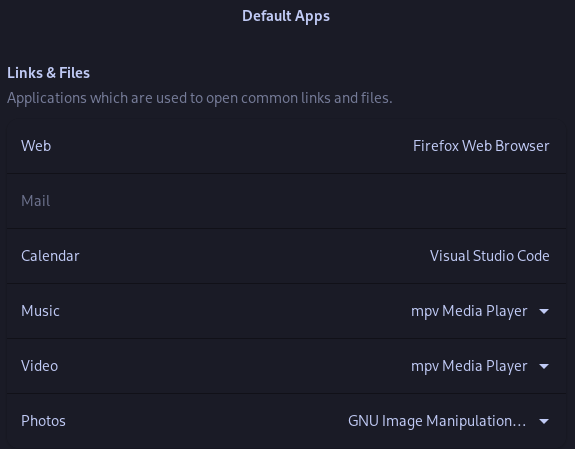The width and height of the screenshot is (575, 449).
Task: Select mpv Media Player in Music row
Action: [x=469, y=311]
